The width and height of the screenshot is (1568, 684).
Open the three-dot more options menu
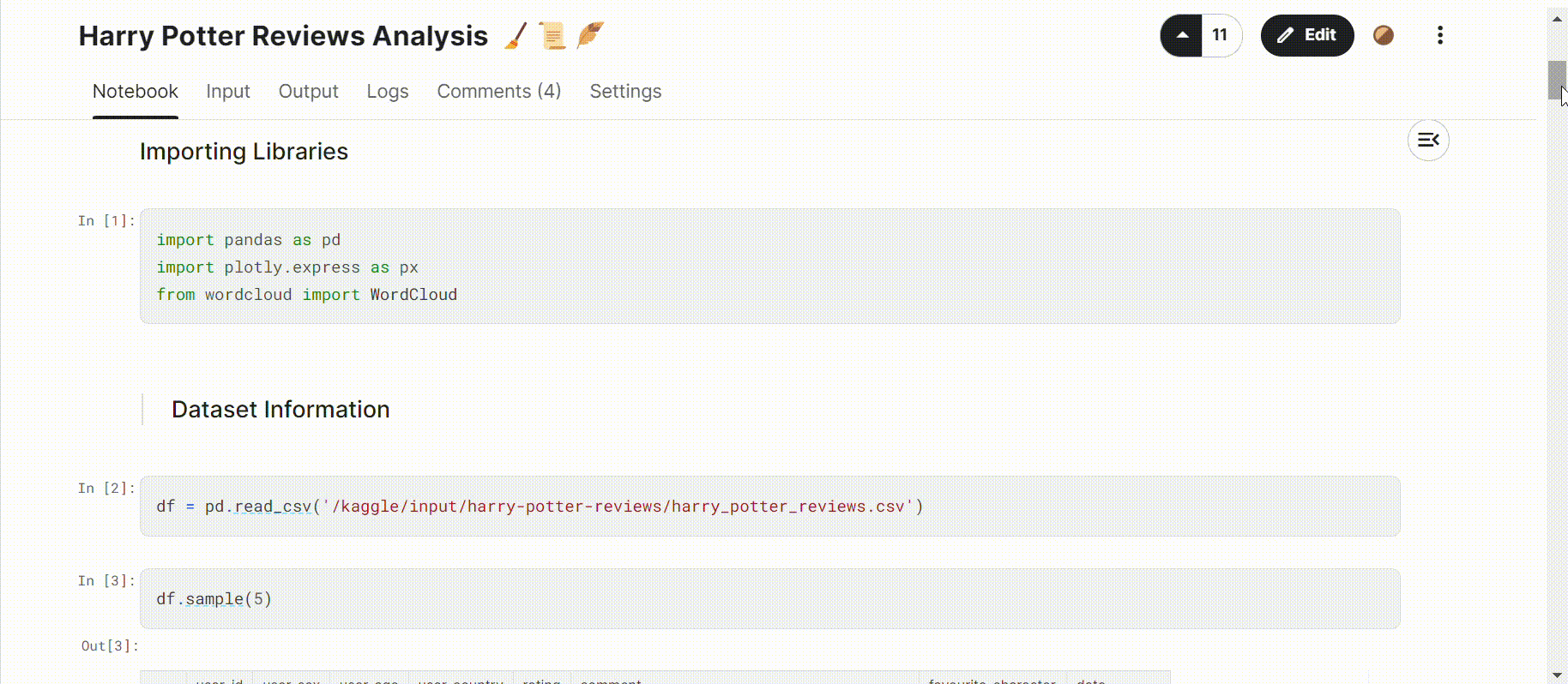point(1440,35)
